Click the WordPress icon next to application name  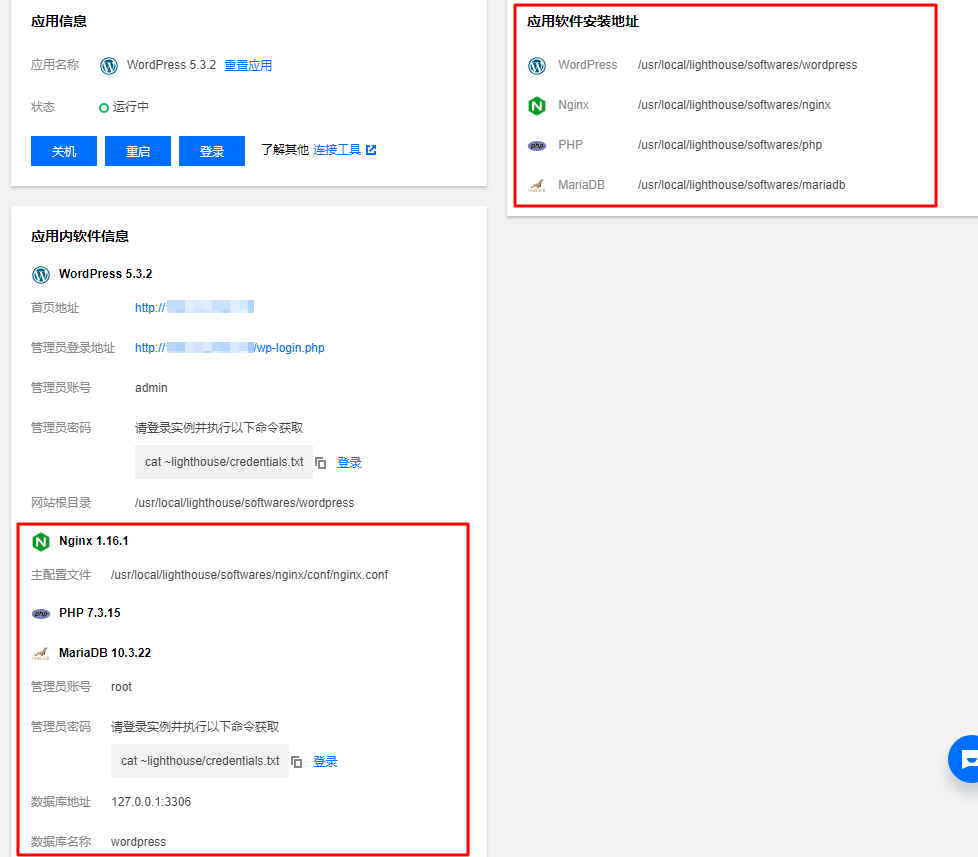point(109,65)
